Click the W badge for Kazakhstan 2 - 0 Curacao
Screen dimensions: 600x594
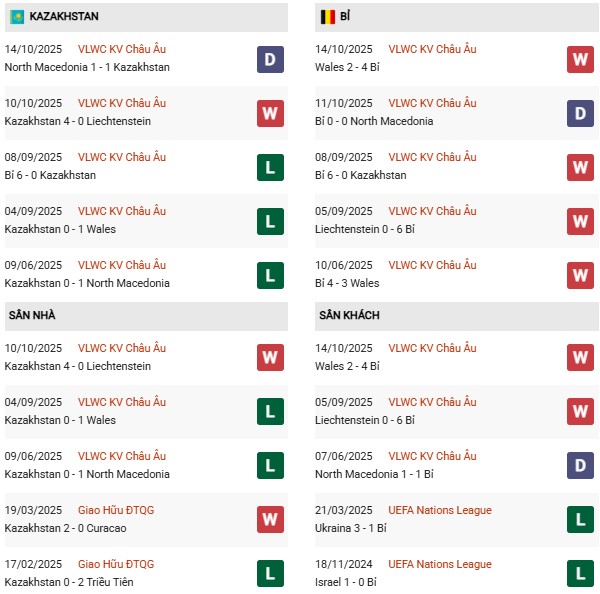(269, 520)
